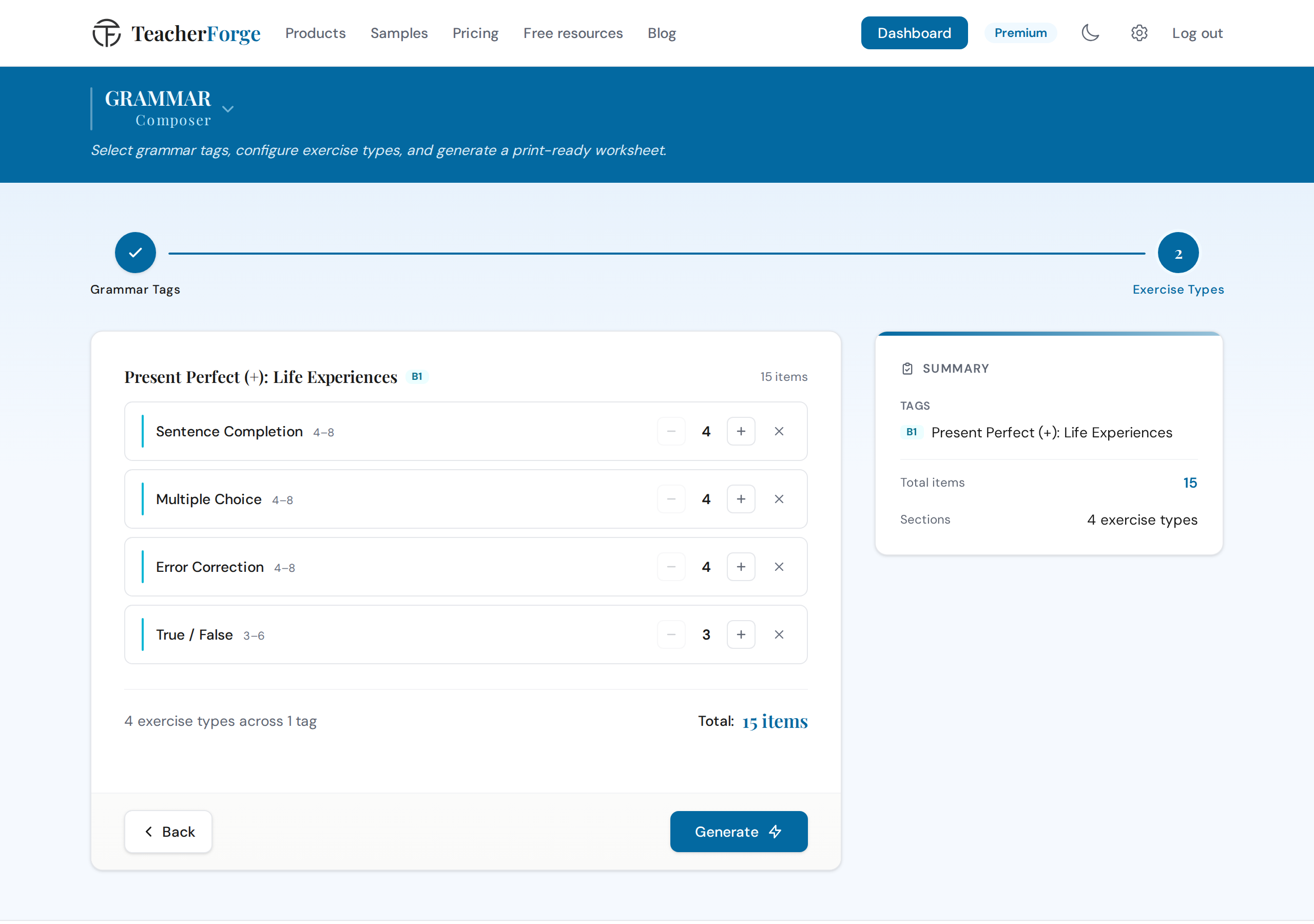
Task: Decrease Sentence Completion item count
Action: pyautogui.click(x=671, y=431)
